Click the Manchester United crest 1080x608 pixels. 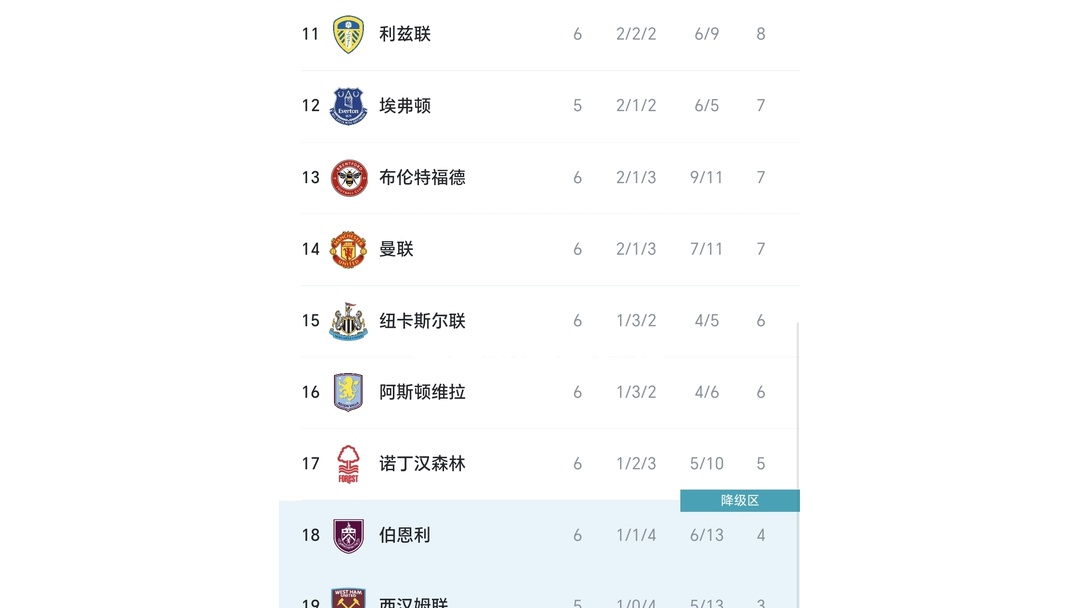(347, 249)
